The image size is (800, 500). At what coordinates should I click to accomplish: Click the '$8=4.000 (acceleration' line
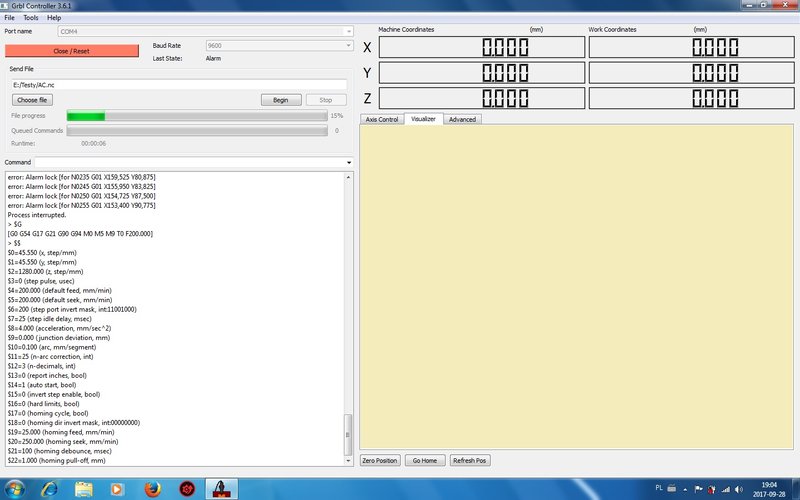point(59,328)
